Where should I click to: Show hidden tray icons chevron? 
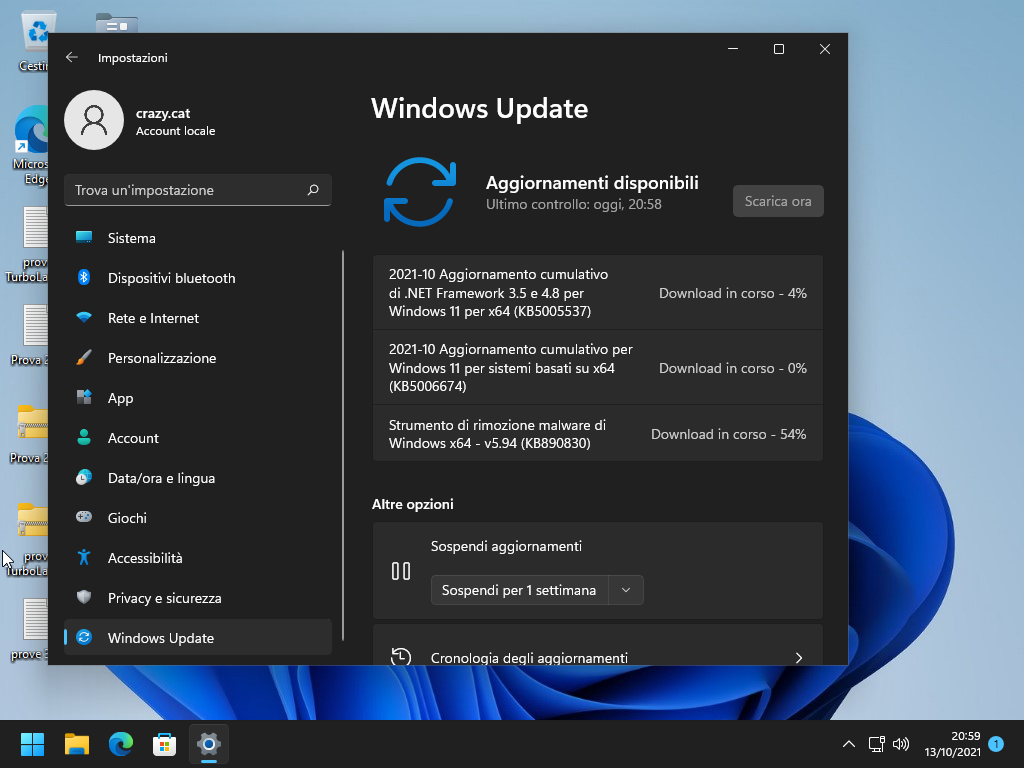[848, 744]
